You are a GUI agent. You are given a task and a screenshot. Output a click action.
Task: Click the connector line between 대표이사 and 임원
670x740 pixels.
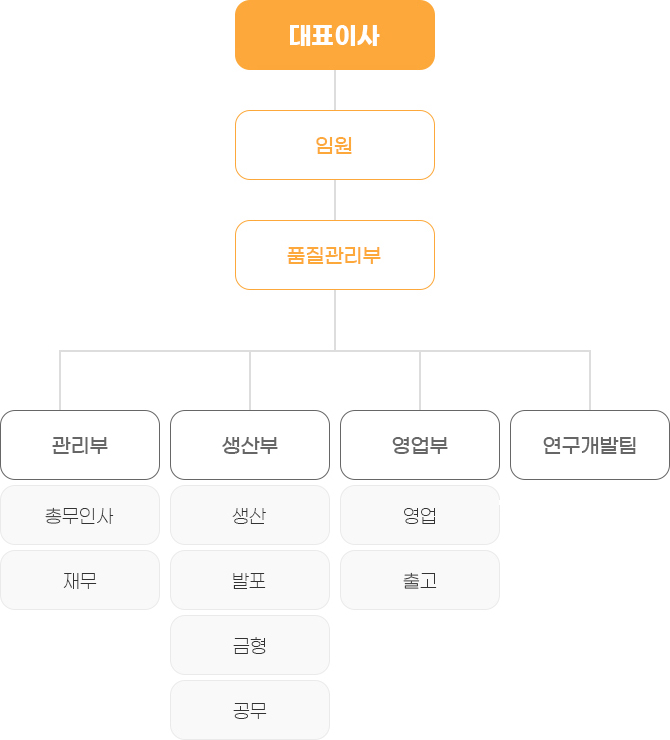(335, 90)
